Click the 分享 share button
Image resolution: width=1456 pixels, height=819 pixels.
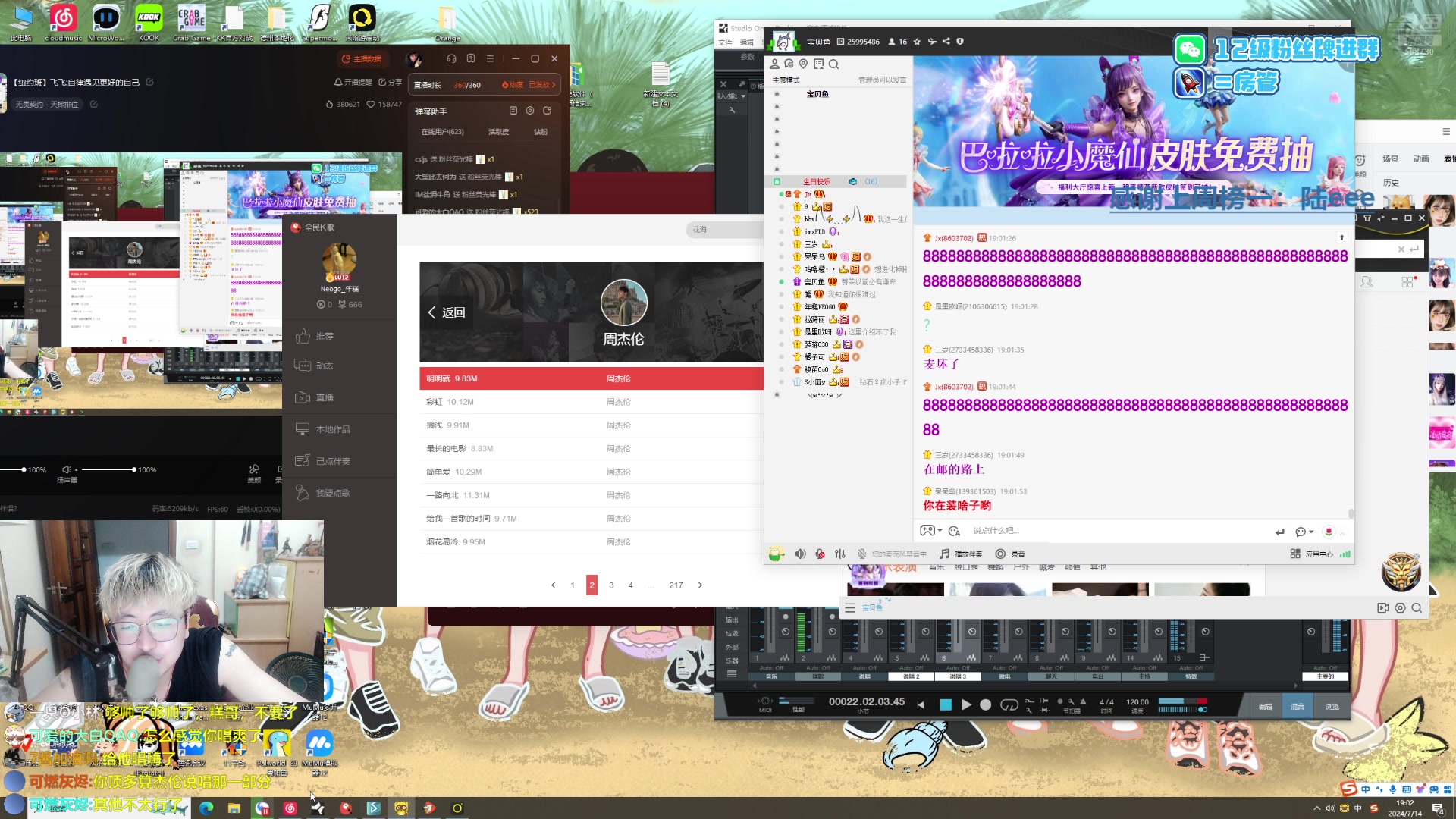point(391,82)
